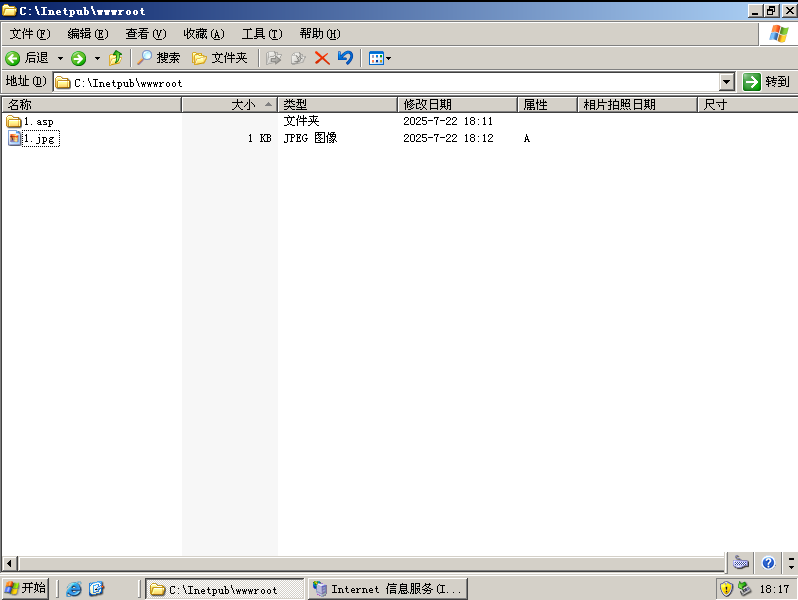Click the Move To toolbar icon
The image size is (798, 600).
274,58
